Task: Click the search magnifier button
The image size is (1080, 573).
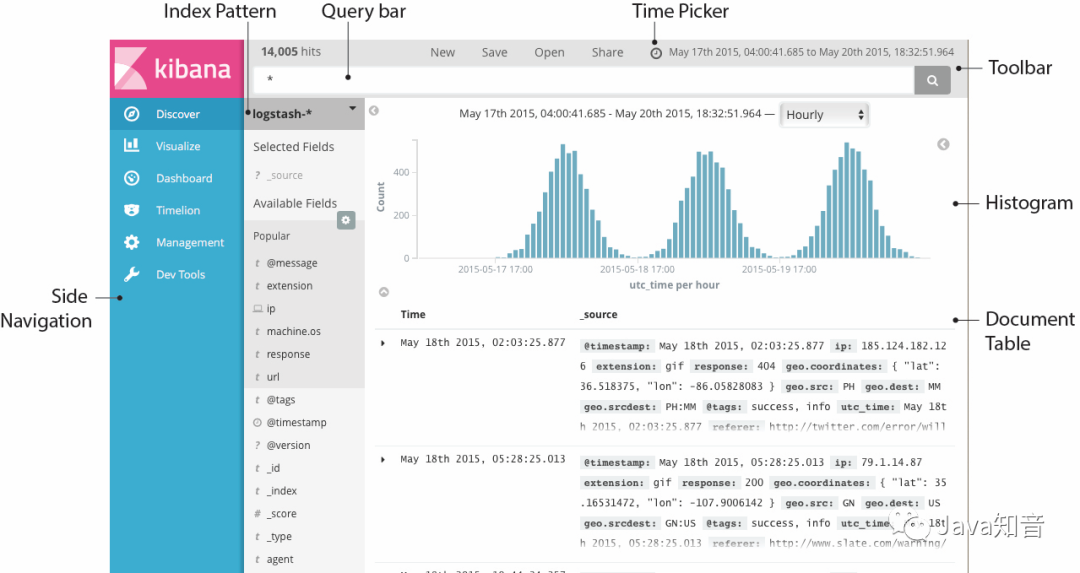Action: [933, 81]
